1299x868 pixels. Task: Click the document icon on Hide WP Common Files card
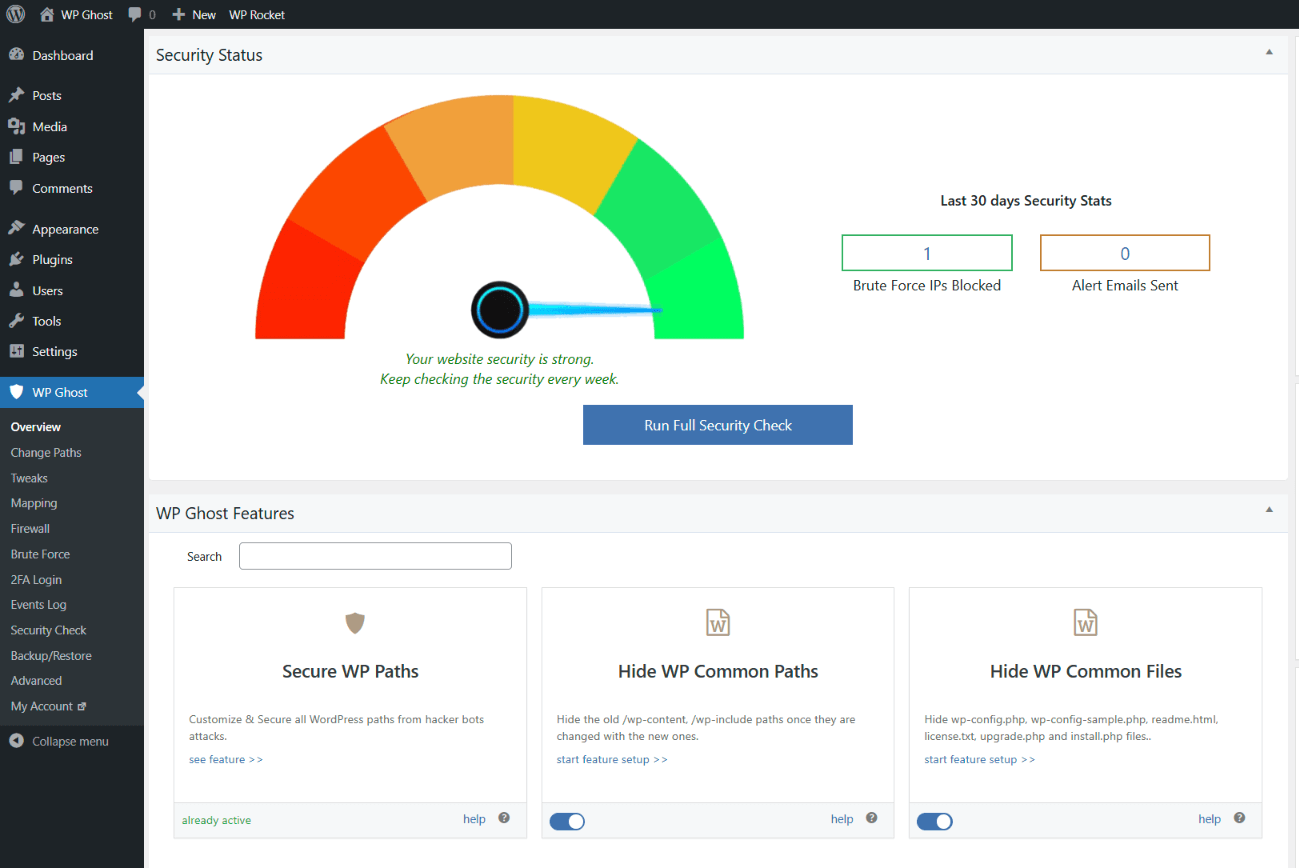click(x=1085, y=622)
